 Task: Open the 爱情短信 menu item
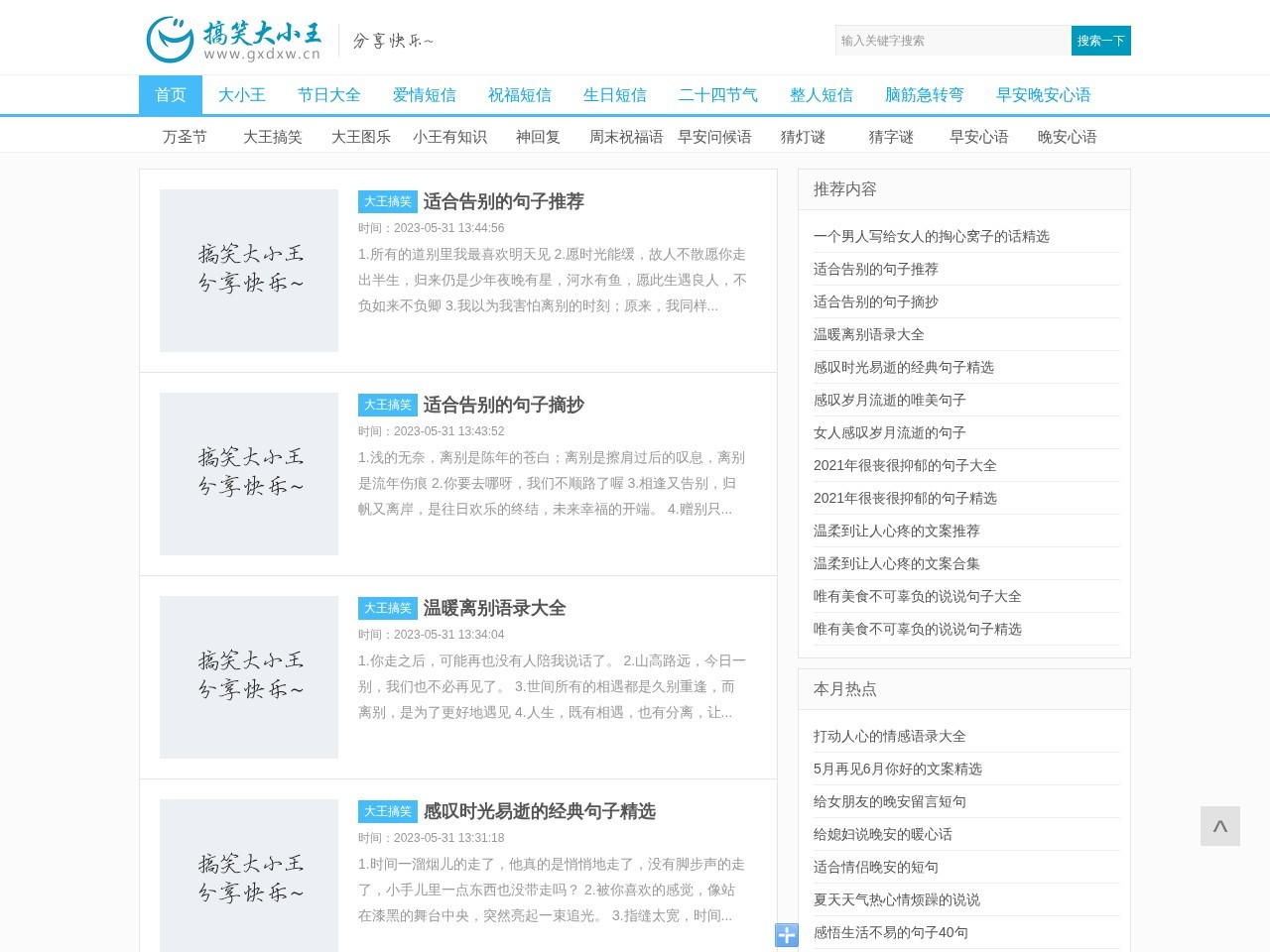click(425, 94)
